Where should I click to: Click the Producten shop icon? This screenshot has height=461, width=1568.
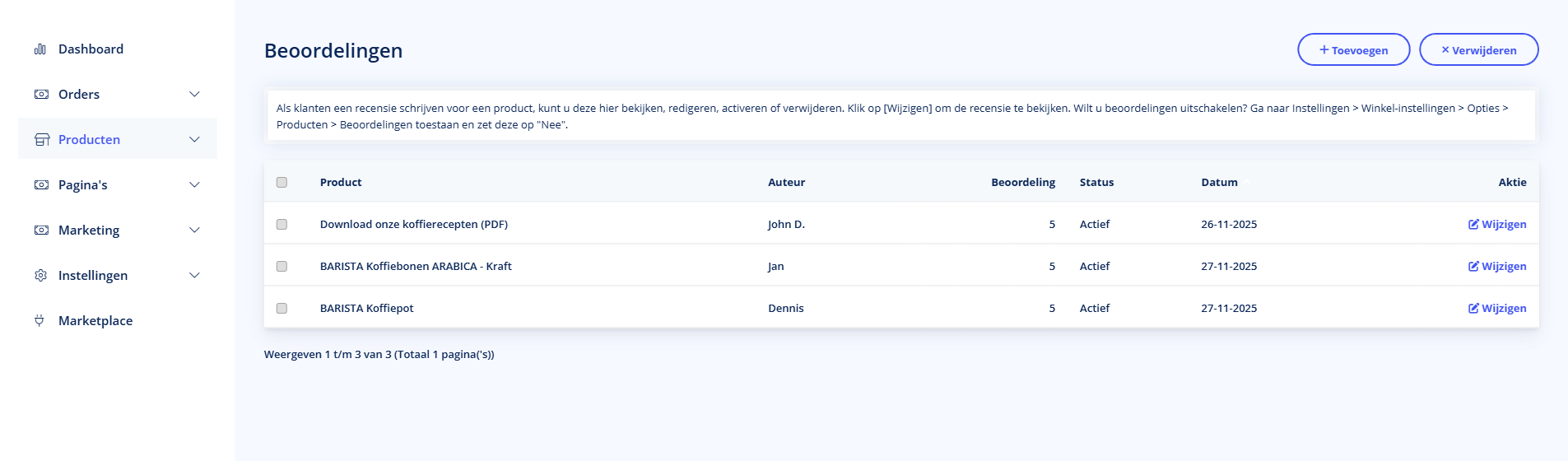click(x=41, y=140)
